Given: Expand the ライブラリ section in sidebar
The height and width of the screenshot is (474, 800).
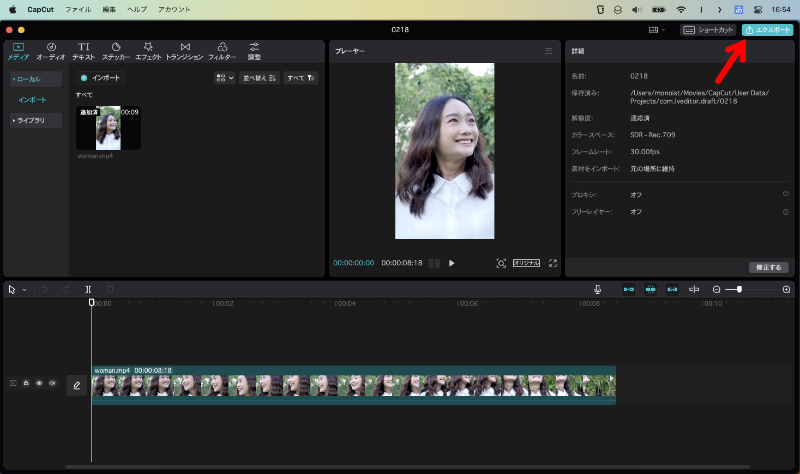Looking at the screenshot, I should click(x=36, y=120).
